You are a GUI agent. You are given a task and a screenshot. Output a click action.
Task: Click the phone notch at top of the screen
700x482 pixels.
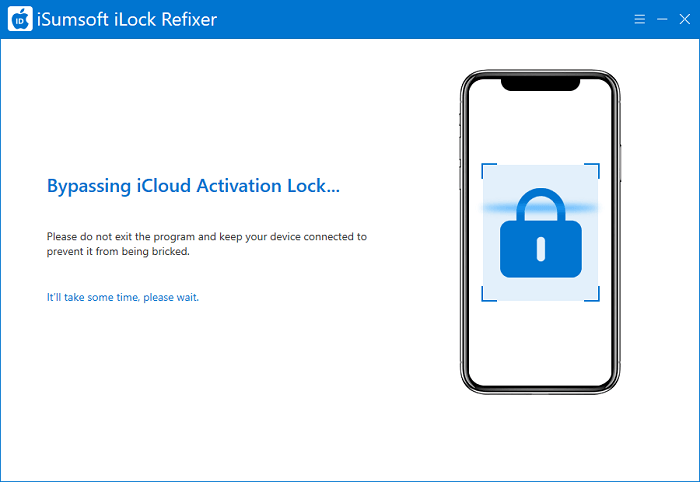click(540, 84)
